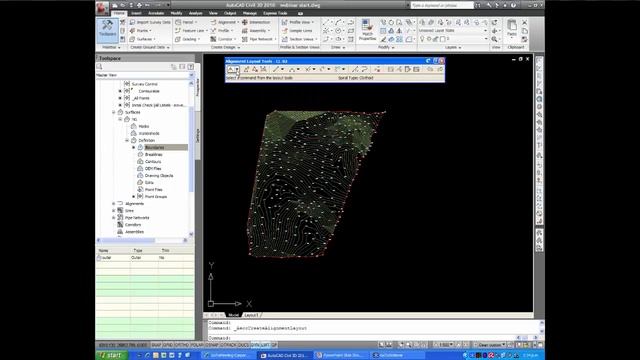Select the Point Files tree item
This screenshot has height=360, width=640.
[154, 189]
